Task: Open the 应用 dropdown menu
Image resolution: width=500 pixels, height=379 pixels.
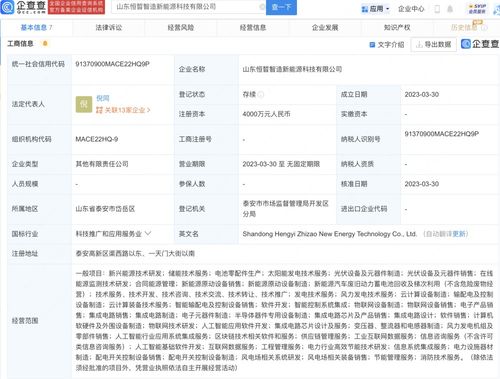Action: pyautogui.click(x=376, y=9)
